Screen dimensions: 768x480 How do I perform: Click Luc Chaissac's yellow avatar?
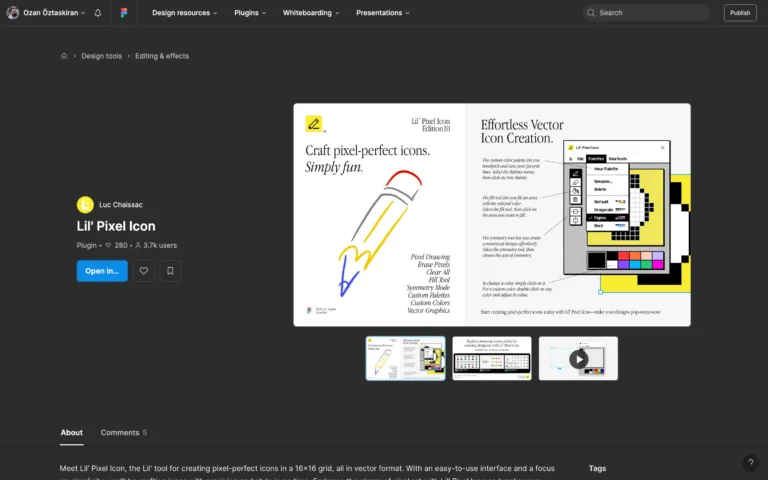tap(85, 205)
